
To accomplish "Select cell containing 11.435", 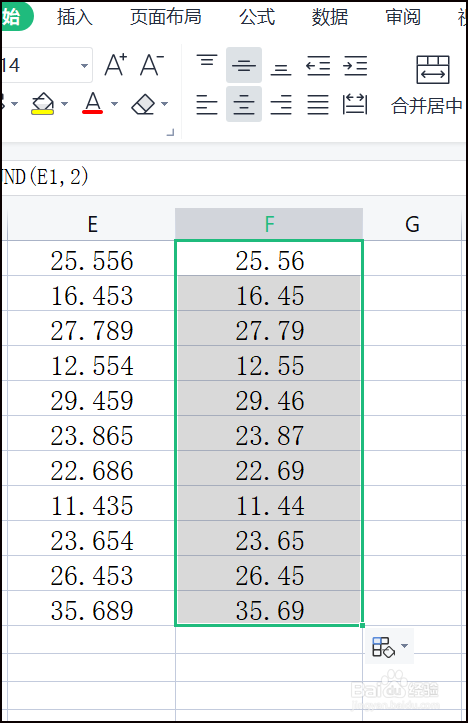I will (92, 505).
